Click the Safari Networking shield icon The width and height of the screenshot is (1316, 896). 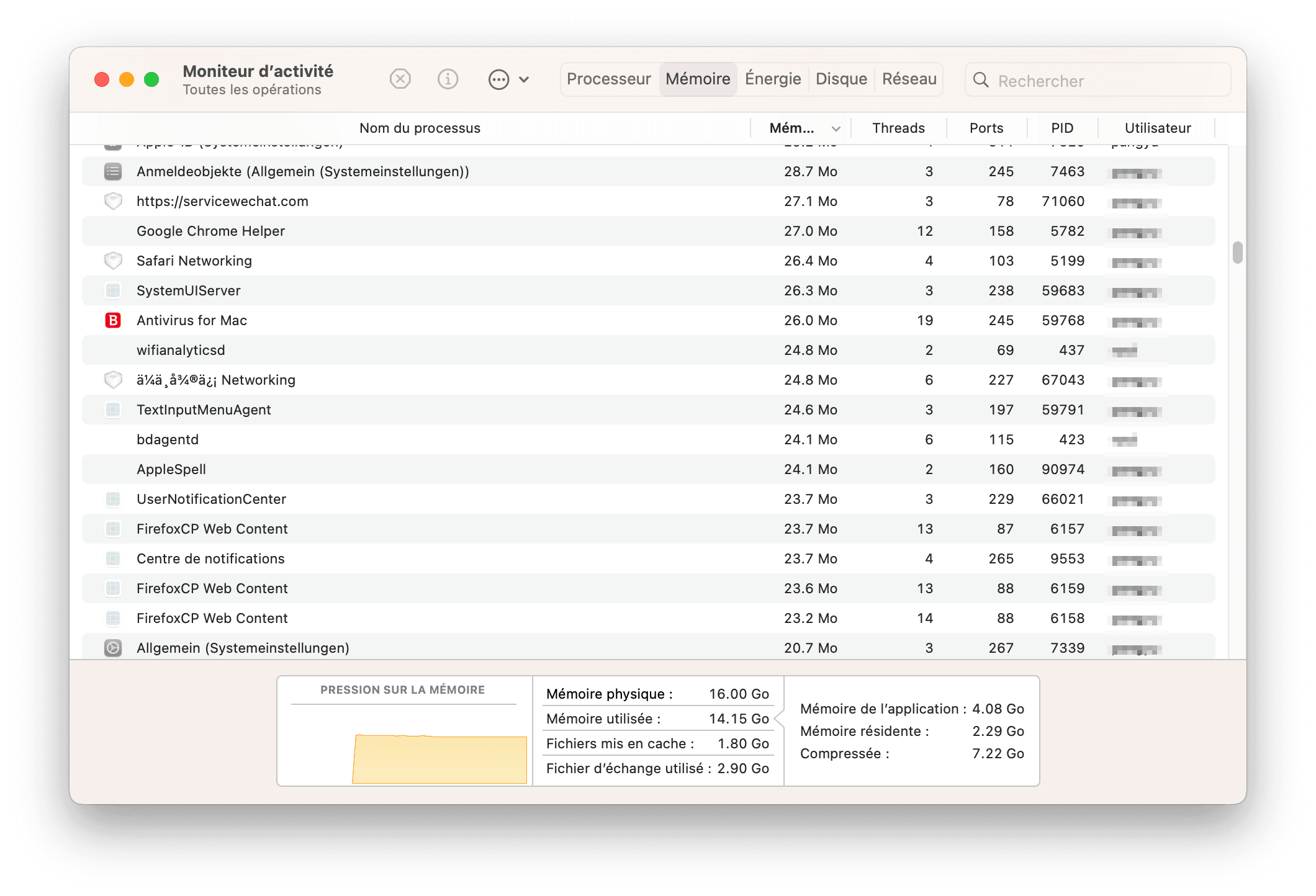(x=113, y=261)
